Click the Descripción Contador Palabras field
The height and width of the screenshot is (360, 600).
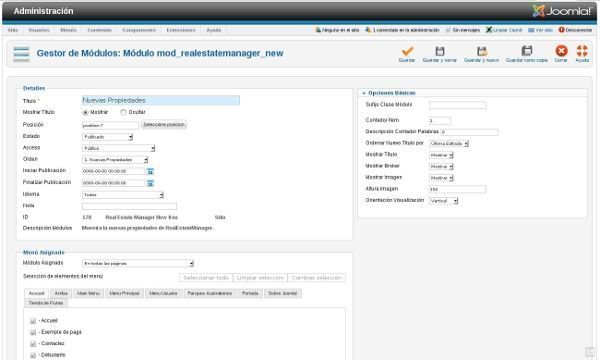click(470, 132)
